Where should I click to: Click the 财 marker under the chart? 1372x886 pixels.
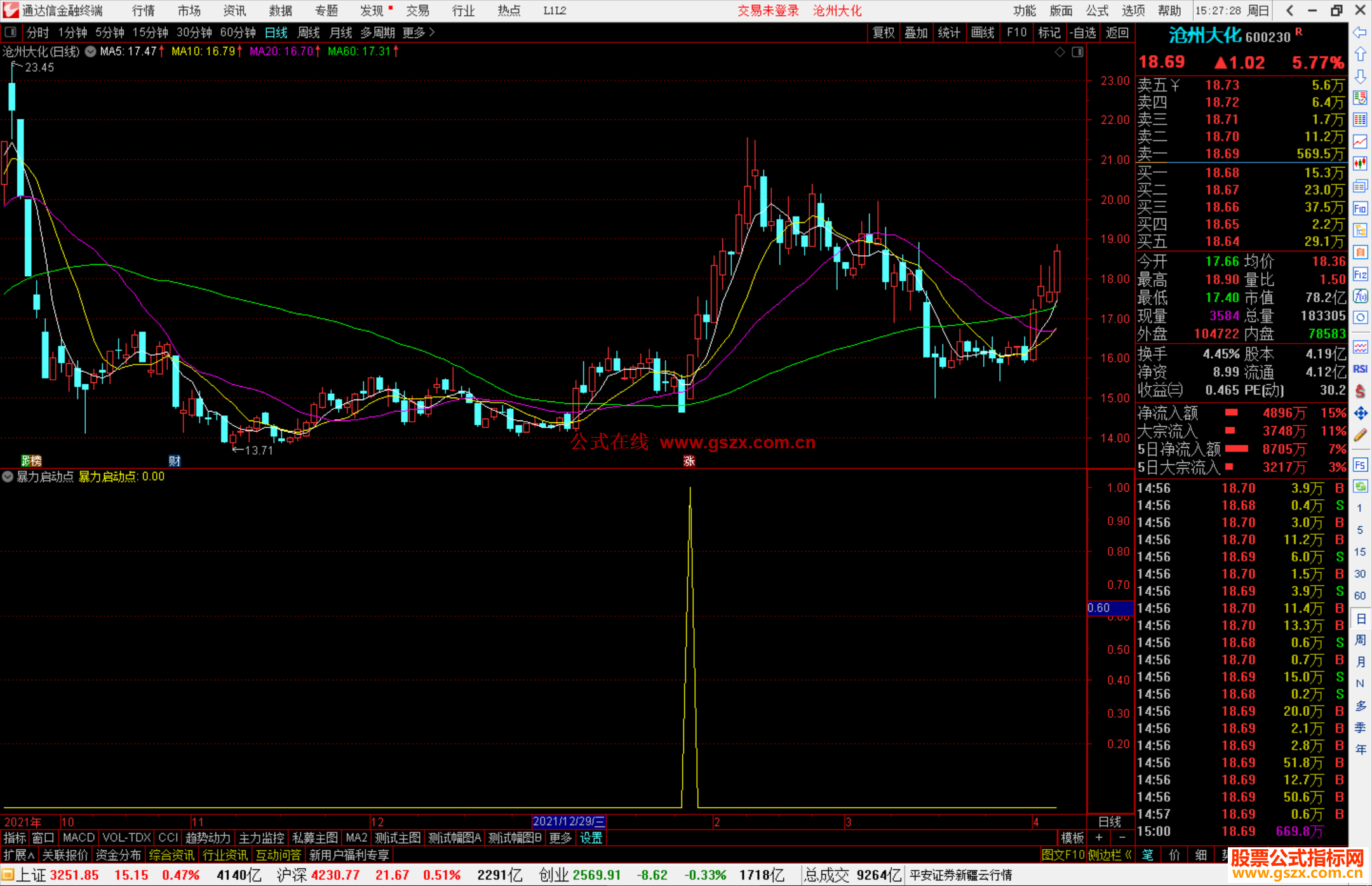point(175,461)
